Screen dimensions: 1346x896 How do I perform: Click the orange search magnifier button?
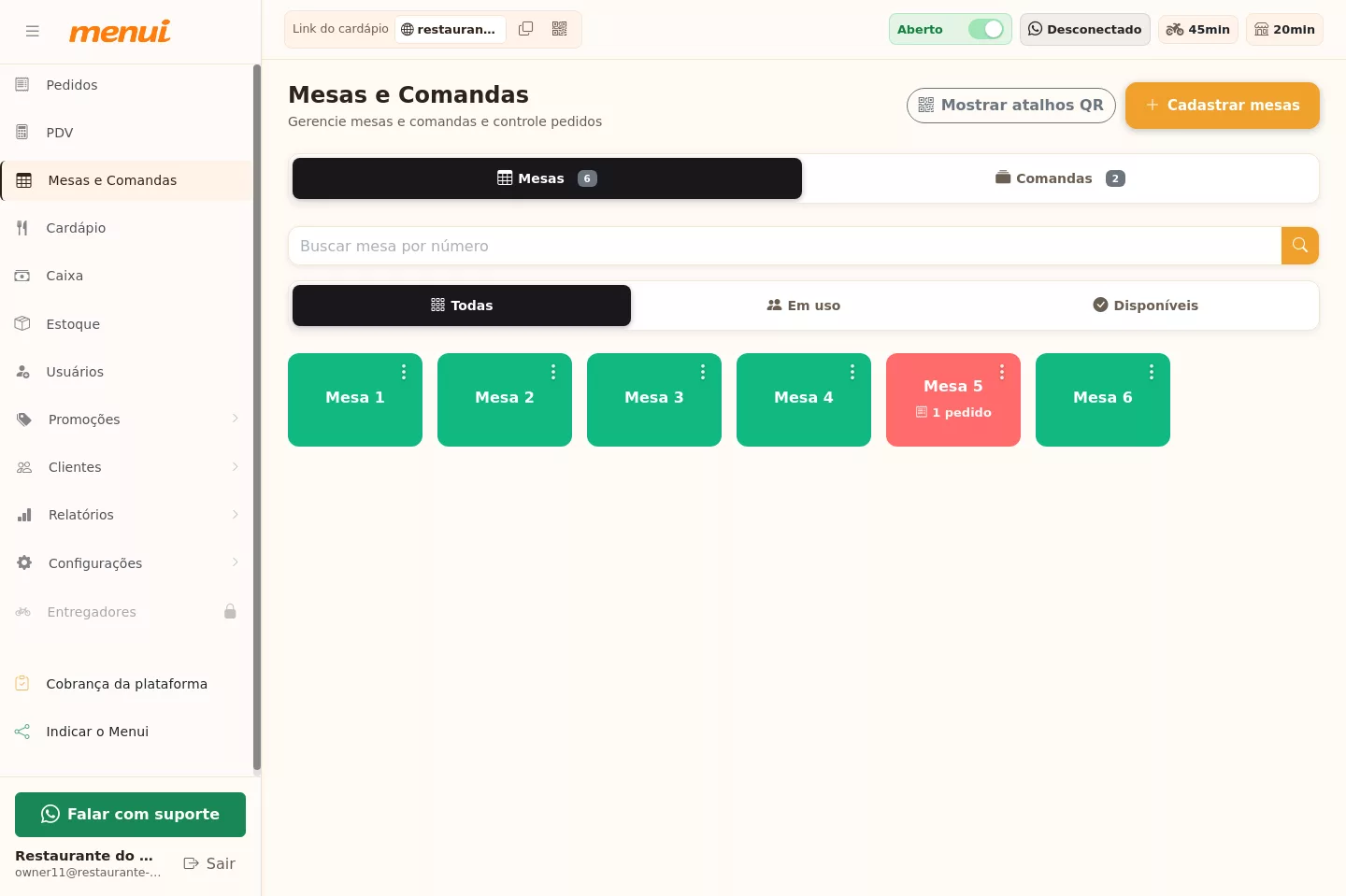click(x=1300, y=246)
